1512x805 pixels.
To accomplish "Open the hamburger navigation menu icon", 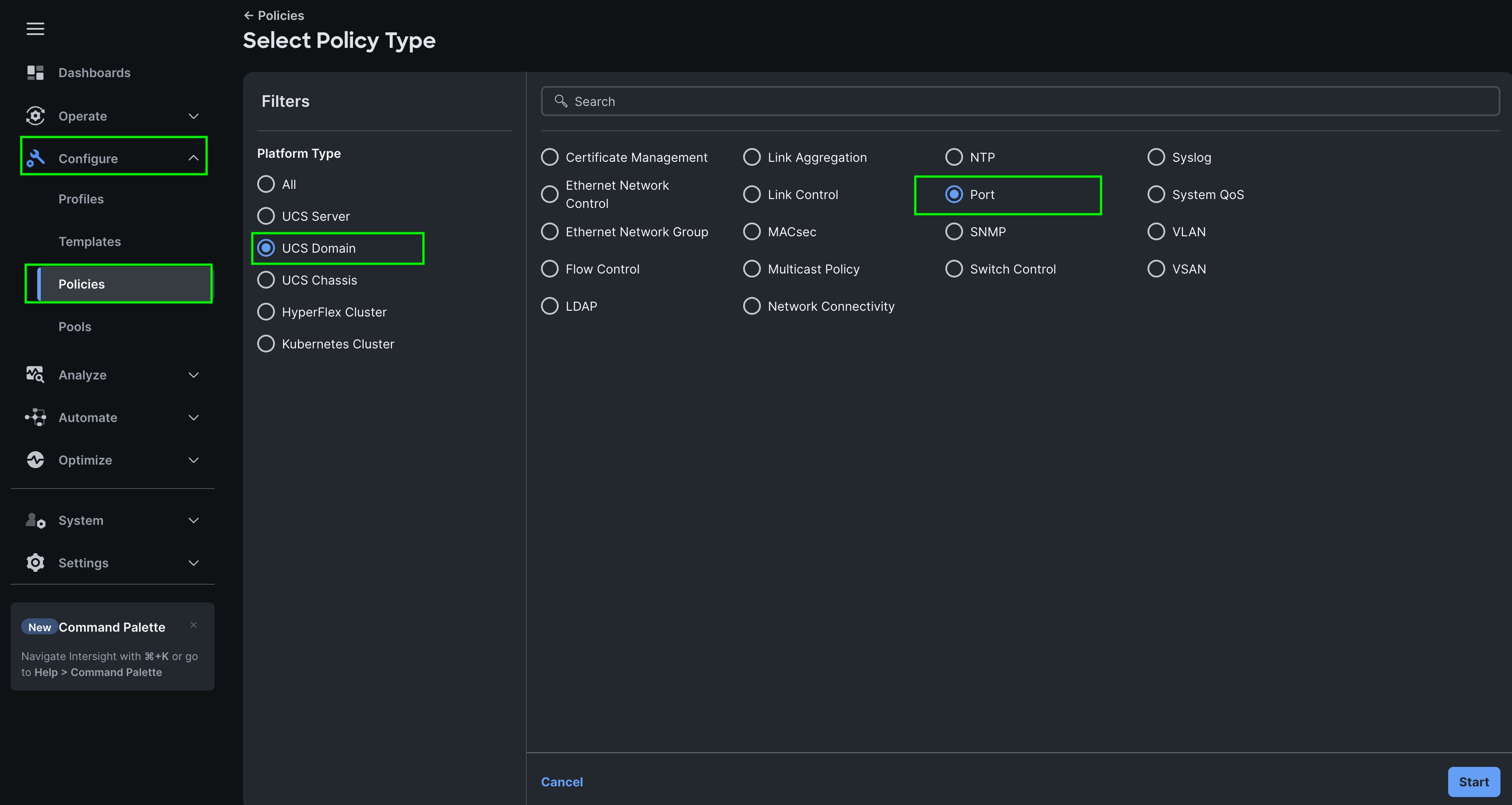I will [35, 29].
